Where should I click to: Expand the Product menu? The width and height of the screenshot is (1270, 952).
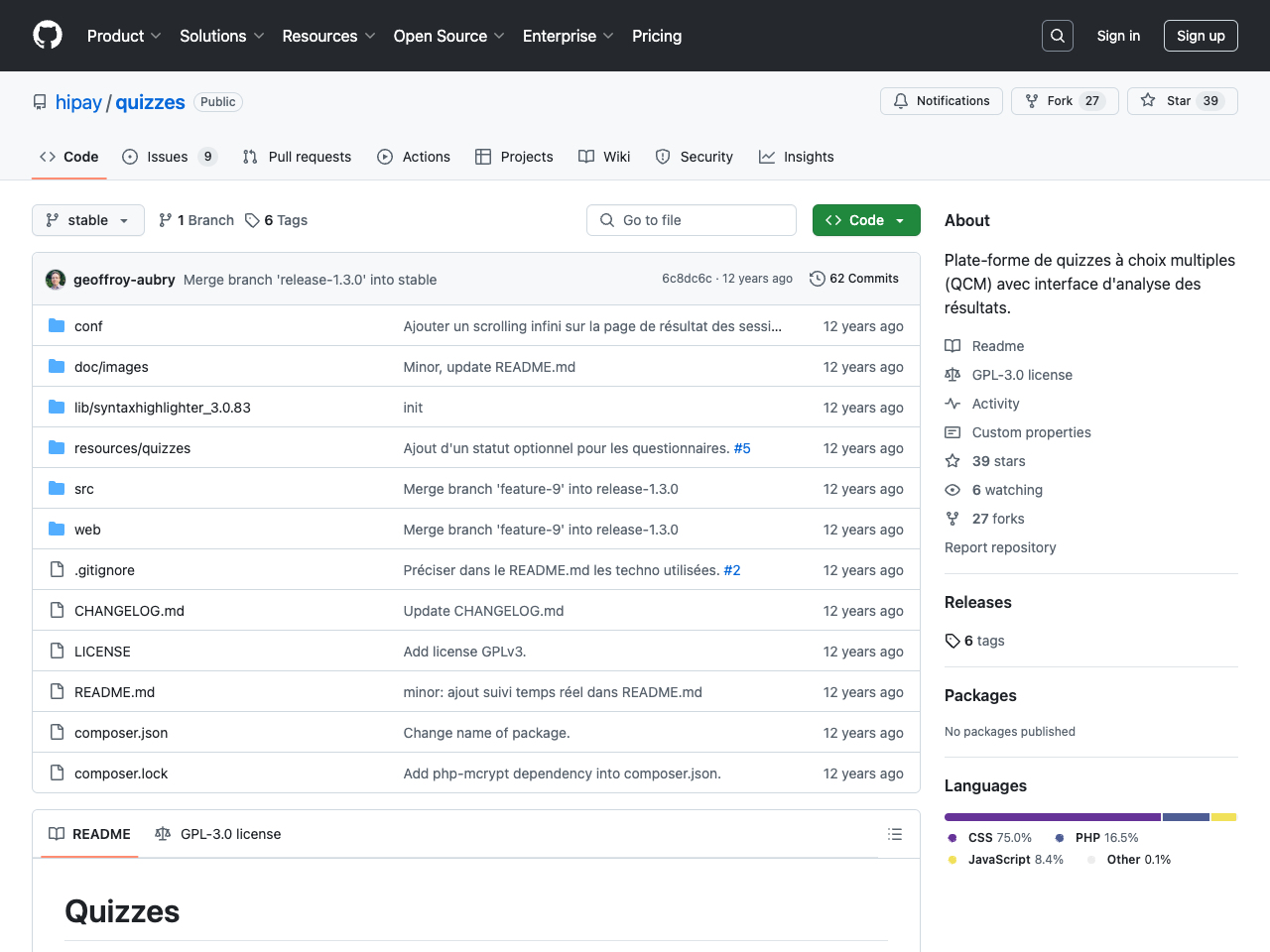(x=124, y=36)
